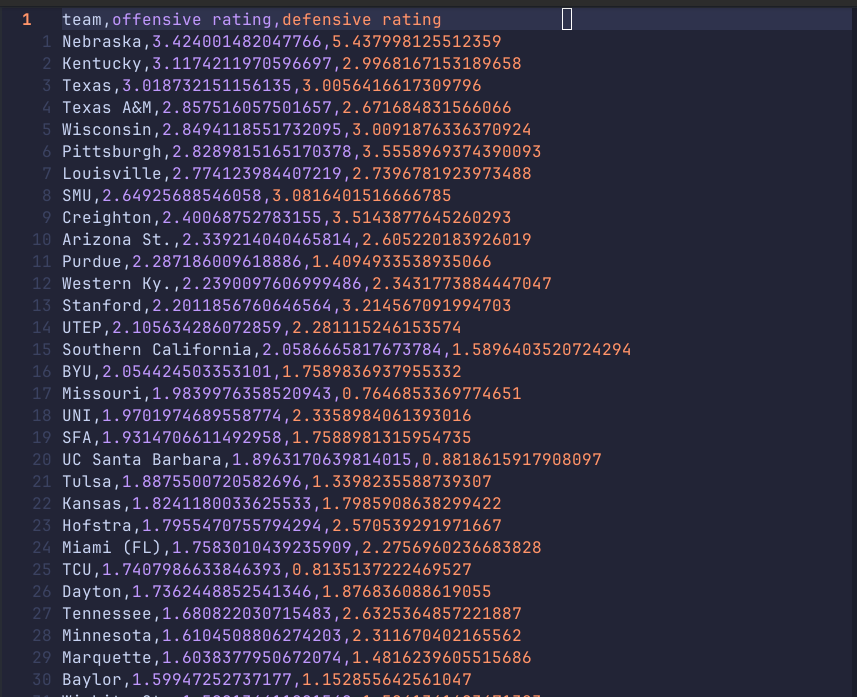
Task: Click Western Ky. offensive rating value
Action: [x=272, y=284]
